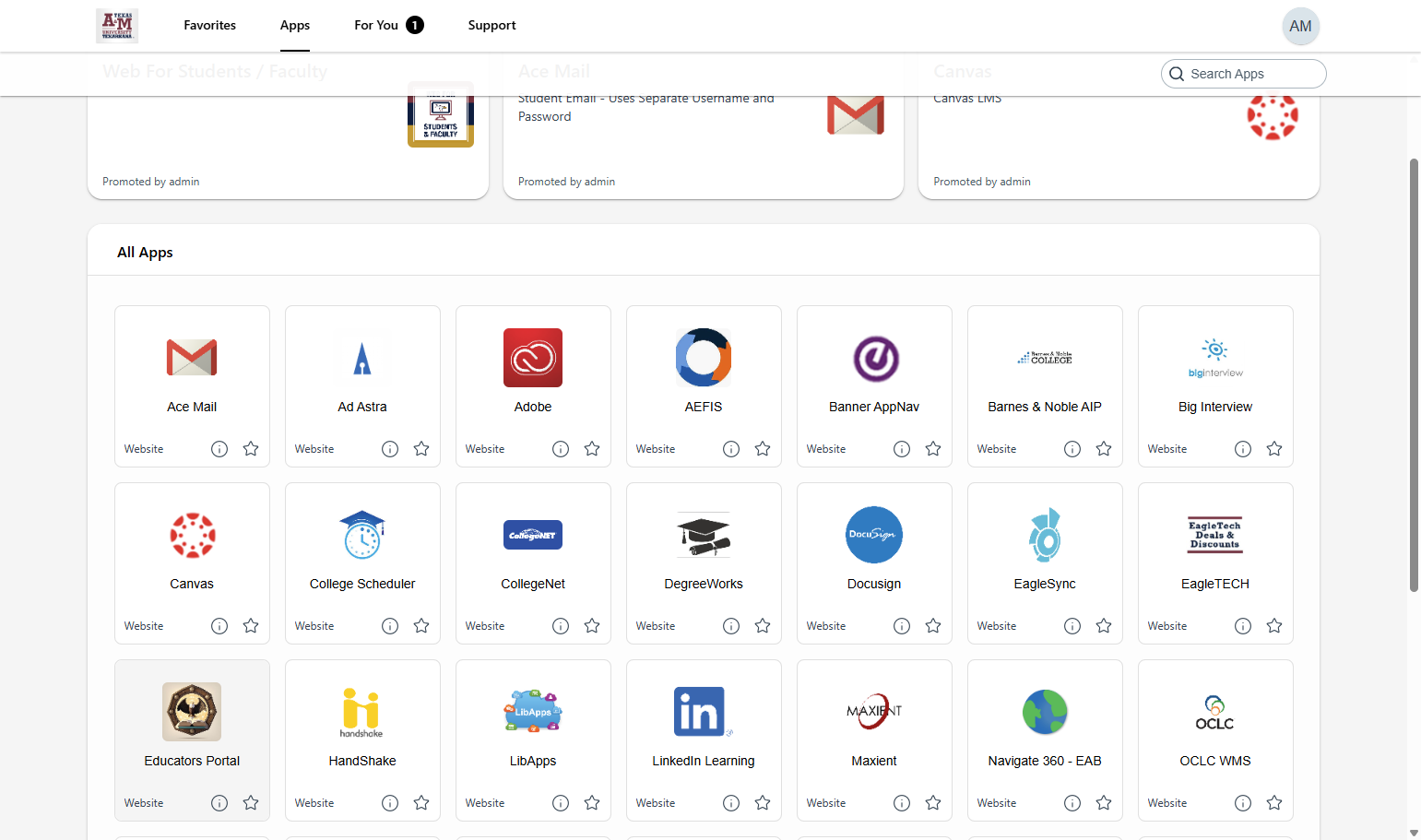
Task: Launch the Maxient icon
Action: tap(874, 712)
